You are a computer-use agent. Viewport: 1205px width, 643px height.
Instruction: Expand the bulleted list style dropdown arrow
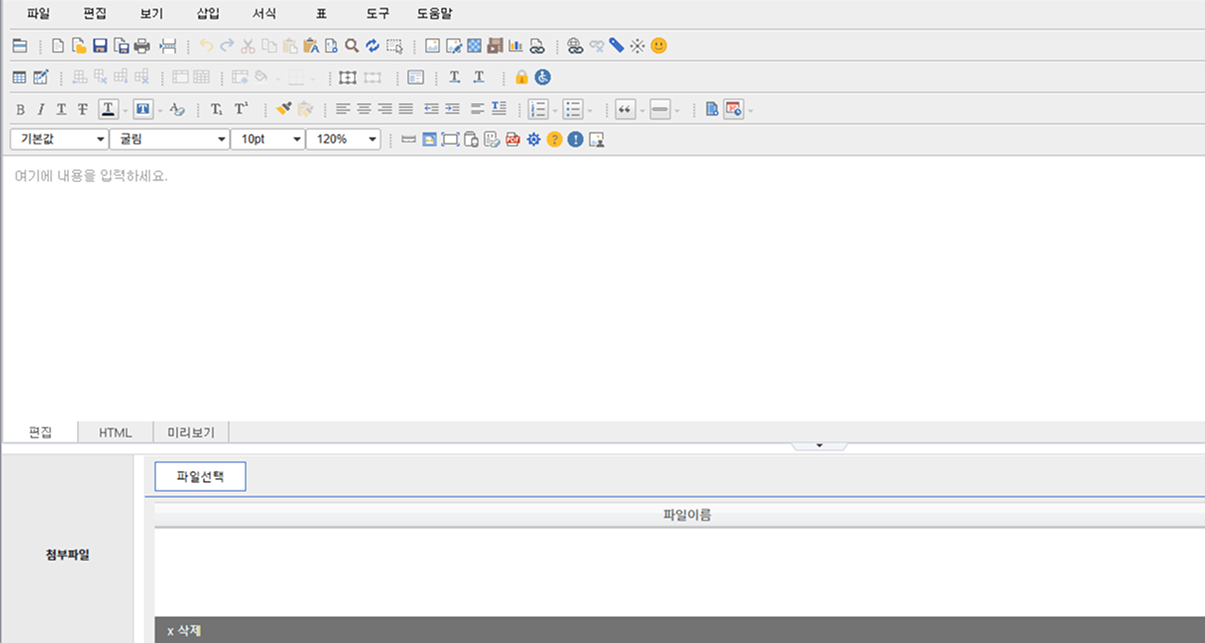pyautogui.click(x=590, y=110)
